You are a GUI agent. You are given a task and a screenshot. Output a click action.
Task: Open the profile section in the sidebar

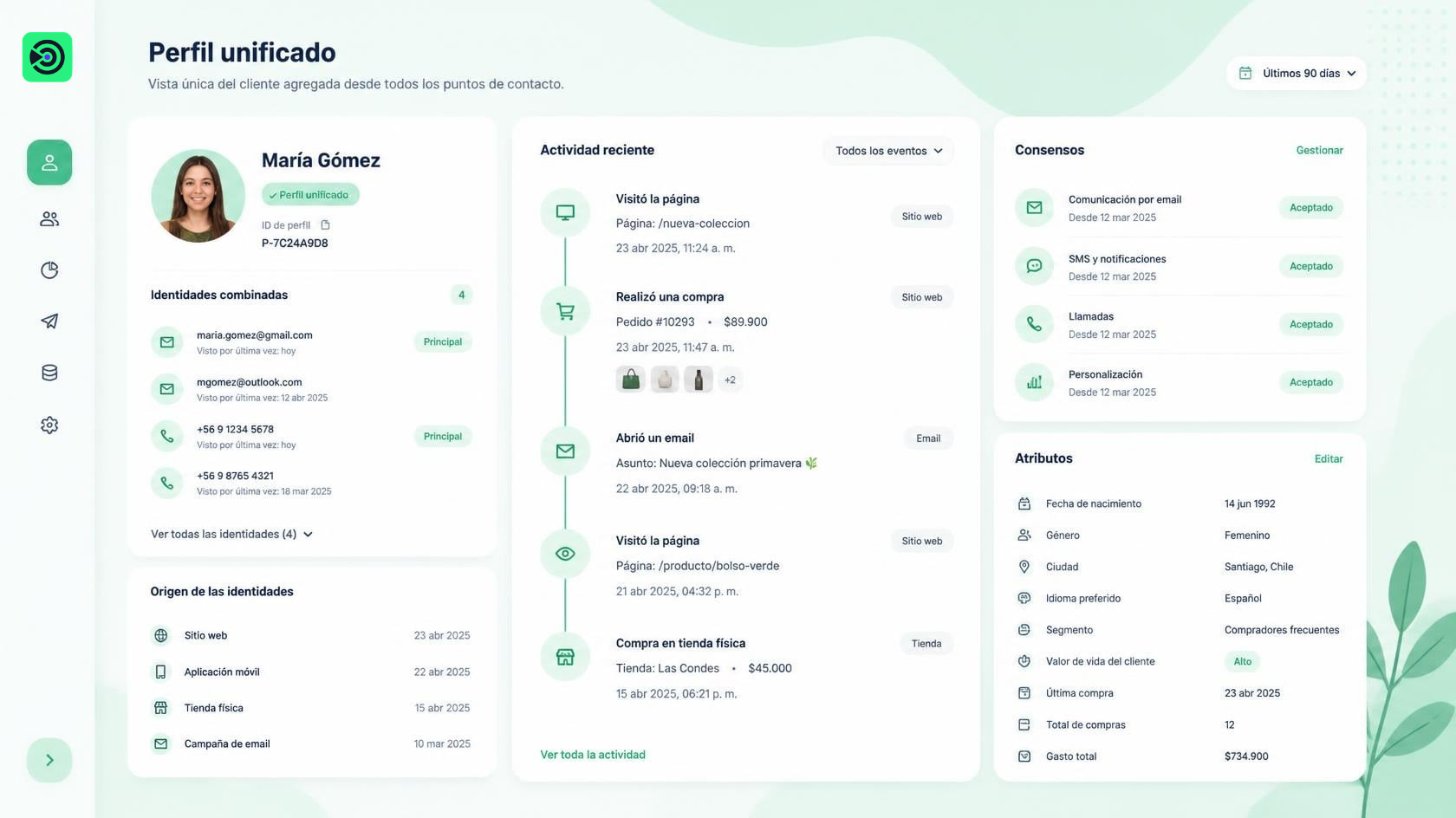[x=49, y=162]
